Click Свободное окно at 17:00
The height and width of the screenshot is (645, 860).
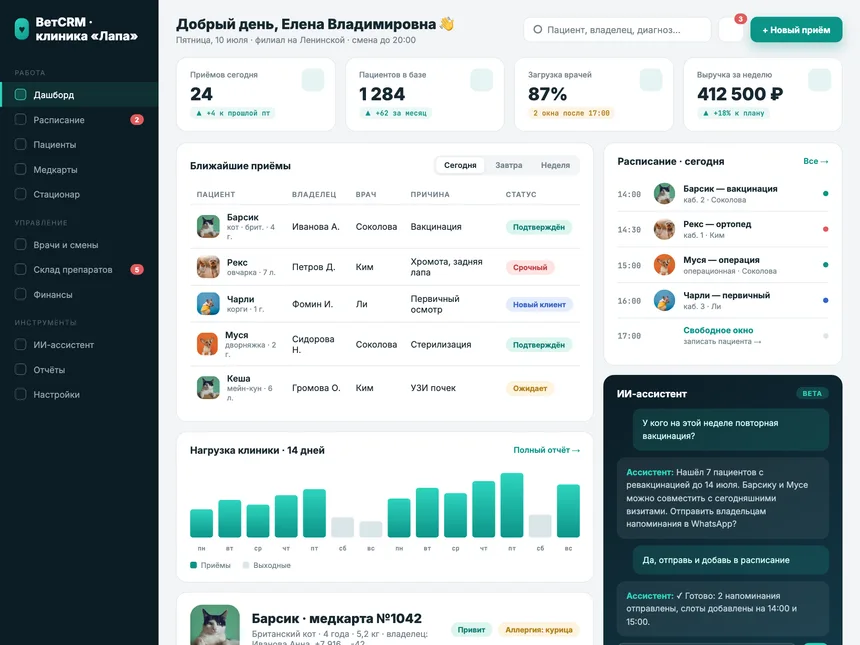point(718,330)
